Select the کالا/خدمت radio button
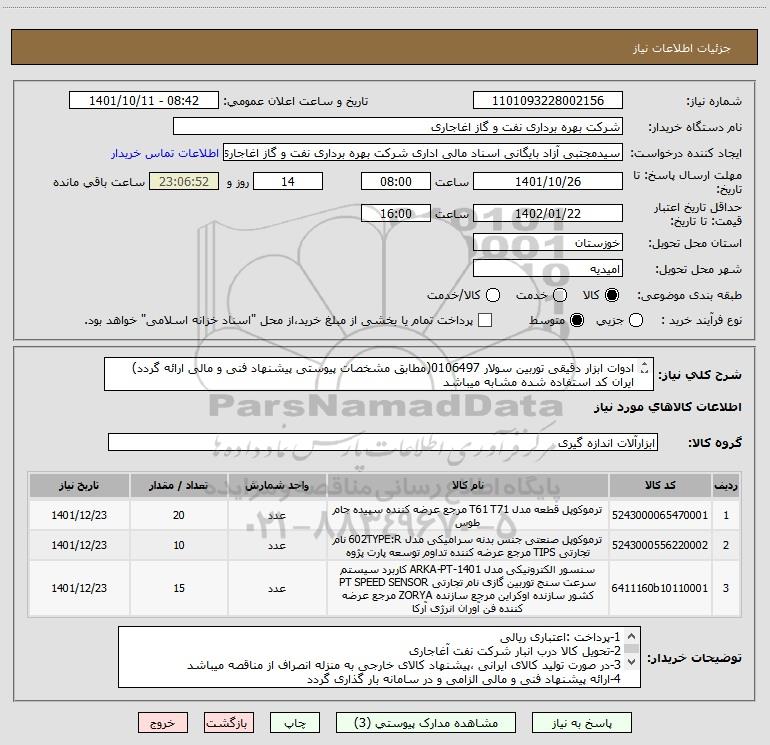This screenshot has width=770, height=745. [x=493, y=295]
